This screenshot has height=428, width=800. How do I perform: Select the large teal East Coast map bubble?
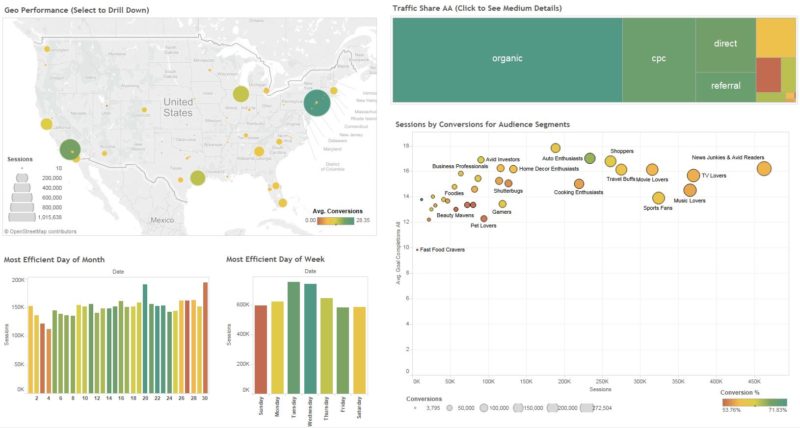point(317,103)
